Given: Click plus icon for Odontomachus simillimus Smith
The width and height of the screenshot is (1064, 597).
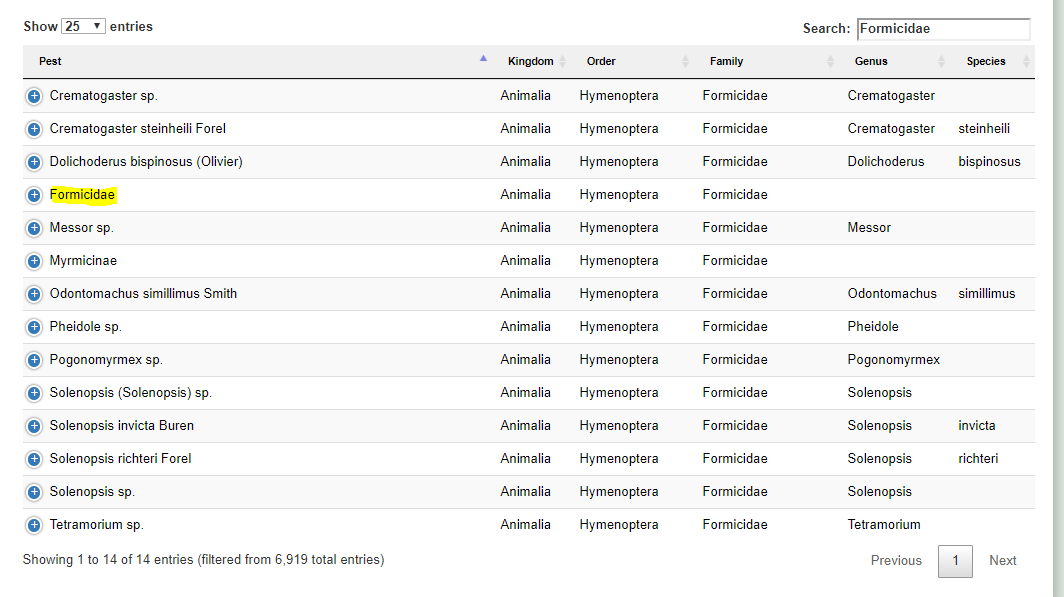Looking at the screenshot, I should (x=34, y=294).
